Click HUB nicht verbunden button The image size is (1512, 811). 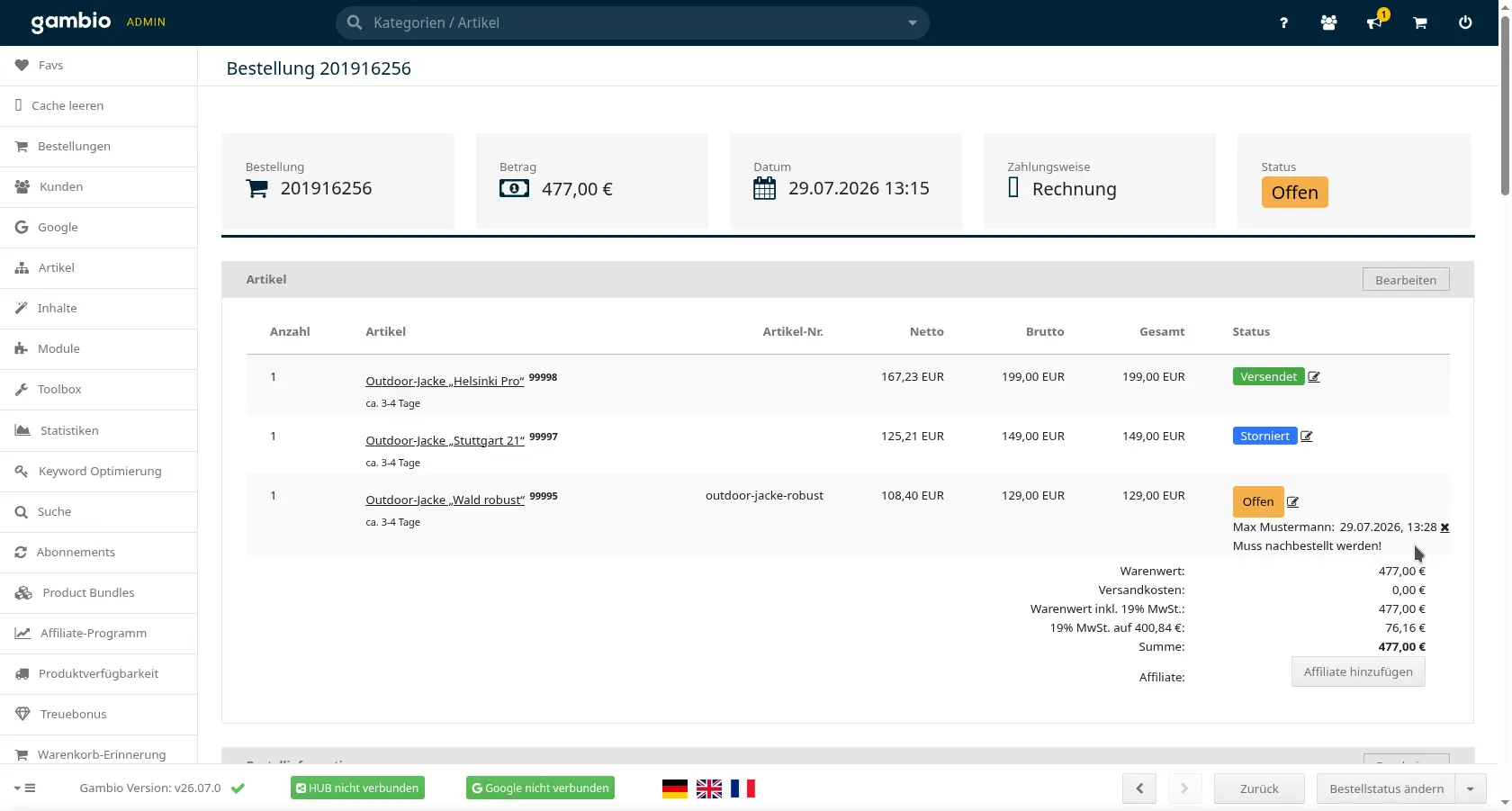[x=357, y=788]
